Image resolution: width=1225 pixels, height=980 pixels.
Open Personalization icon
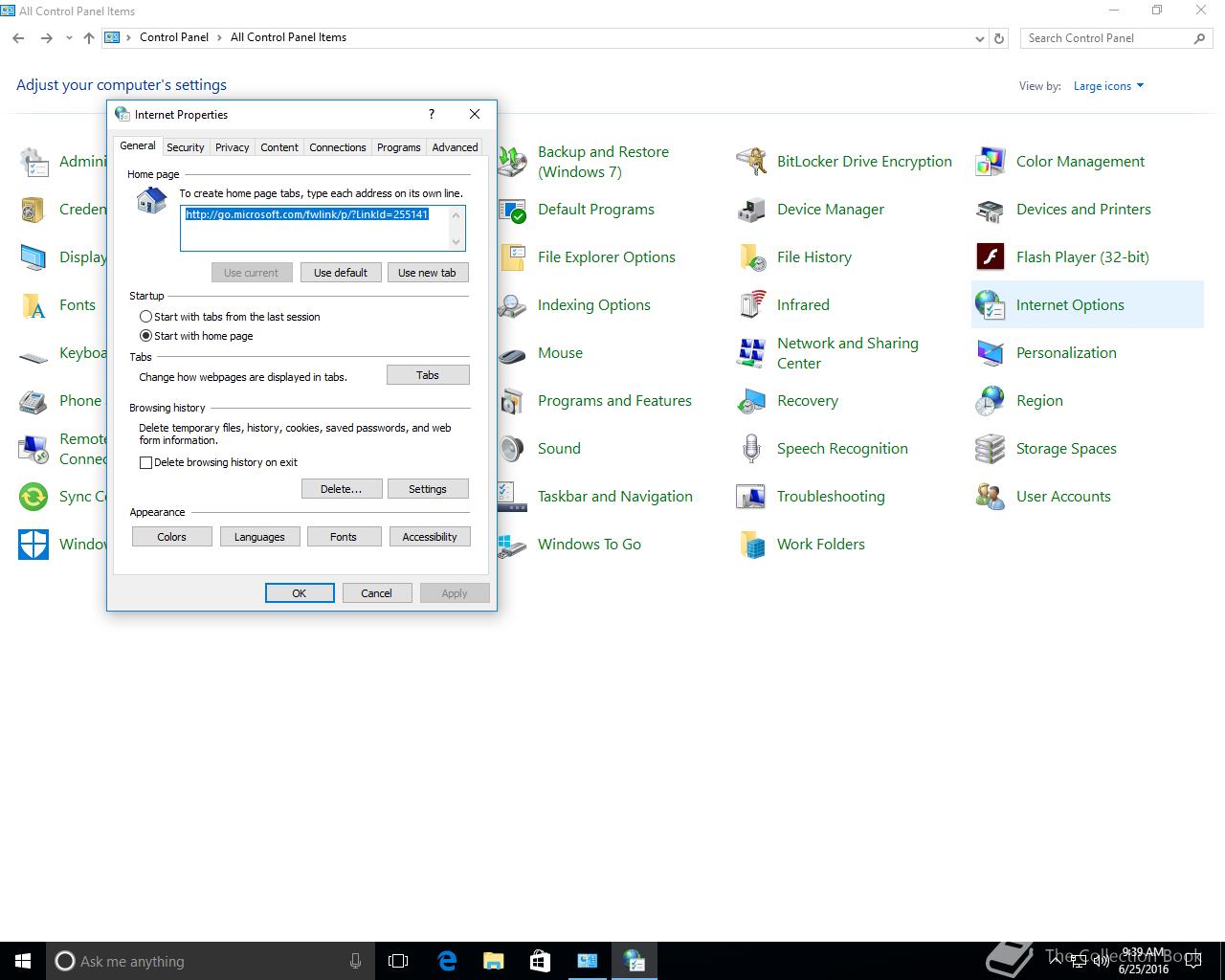pos(991,353)
